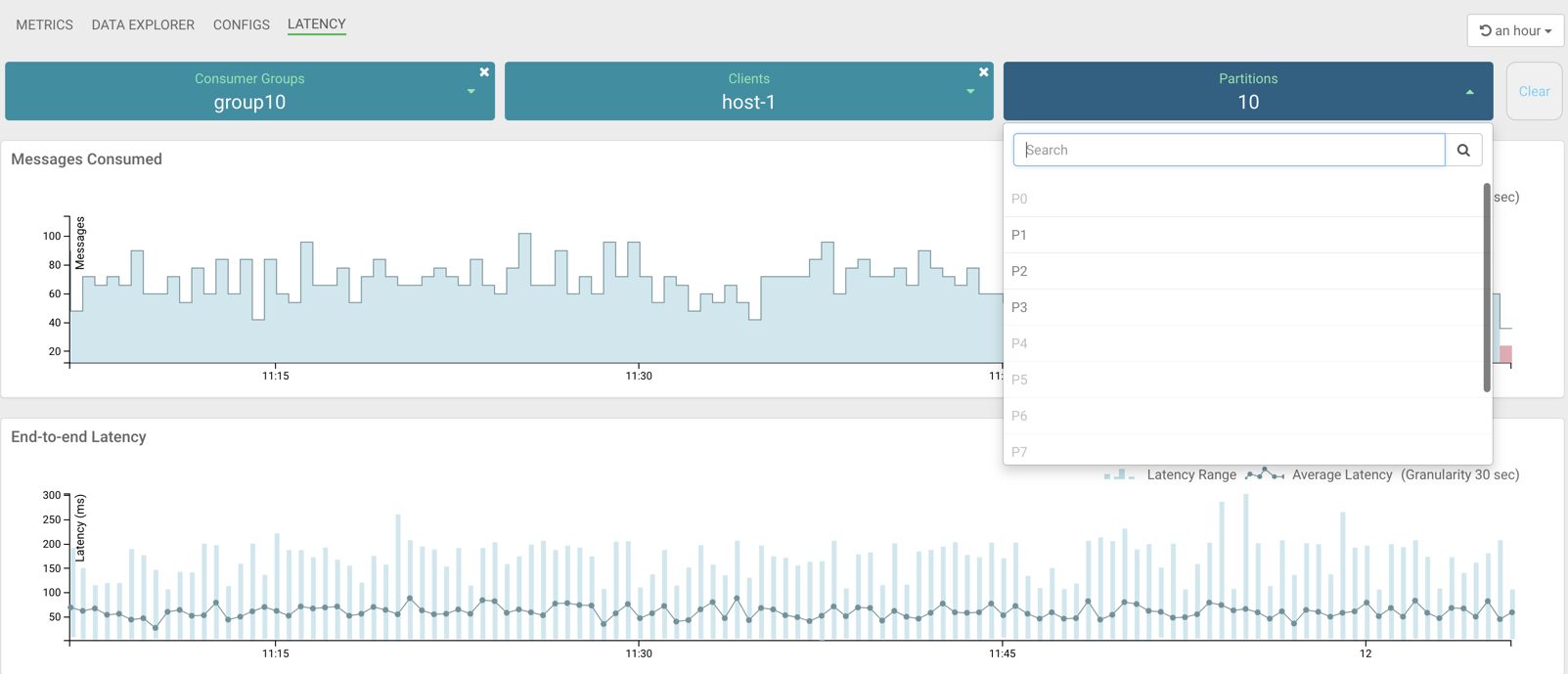Viewport: 1568px width, 674px height.
Task: Open the Clients dropdown arrow
Action: [970, 92]
